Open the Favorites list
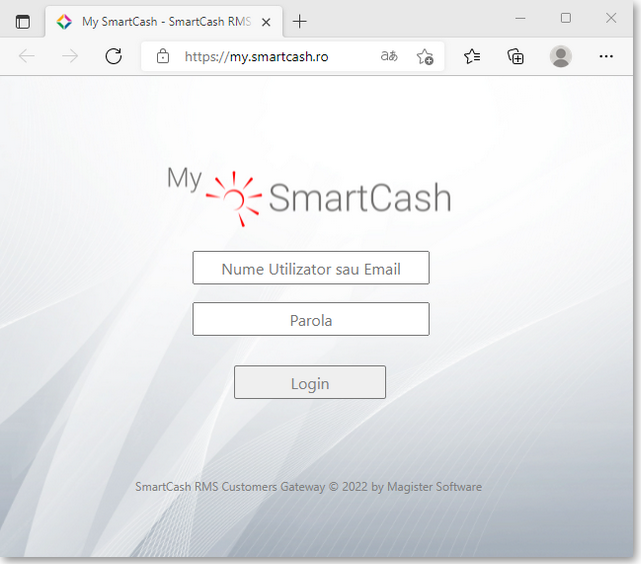This screenshot has height=564, width=641. [472, 56]
